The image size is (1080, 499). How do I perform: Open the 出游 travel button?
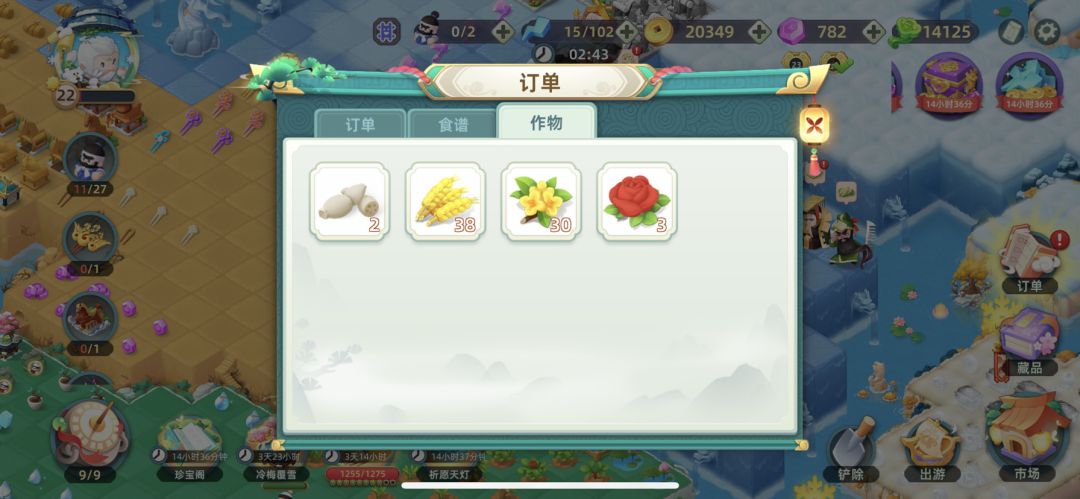(x=932, y=449)
